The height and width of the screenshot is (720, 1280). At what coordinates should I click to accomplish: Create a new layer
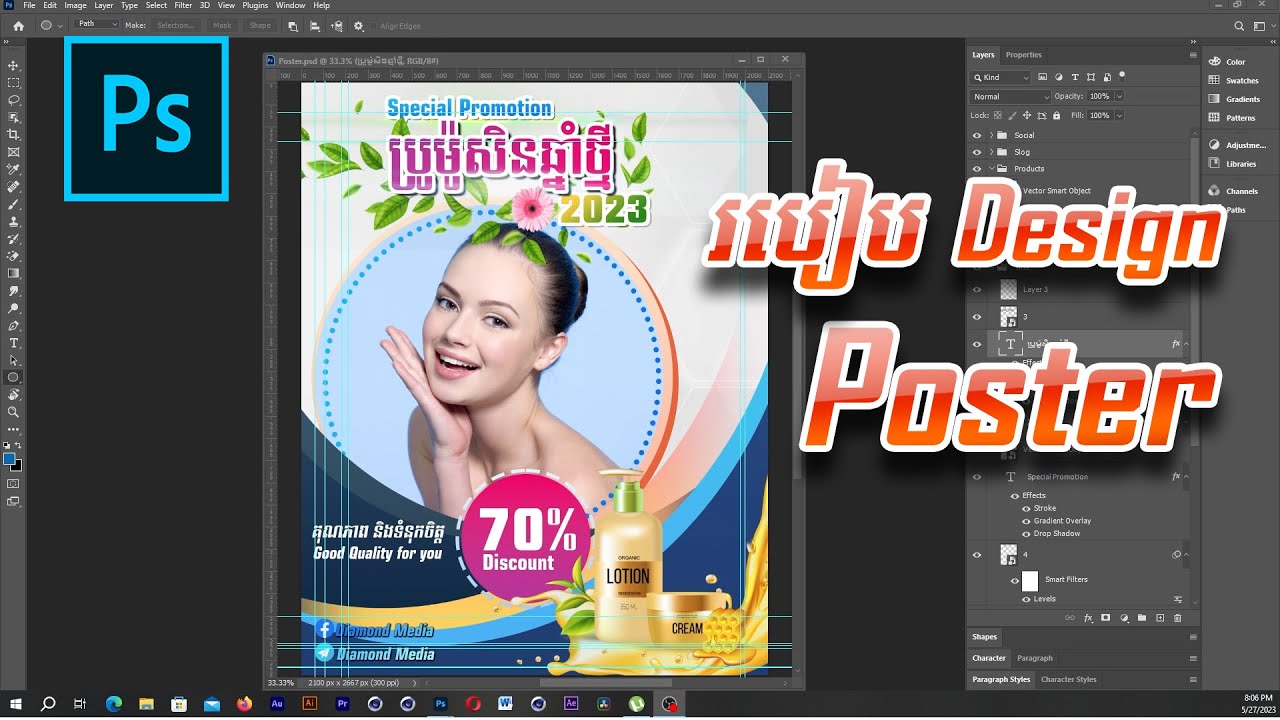click(x=1160, y=618)
